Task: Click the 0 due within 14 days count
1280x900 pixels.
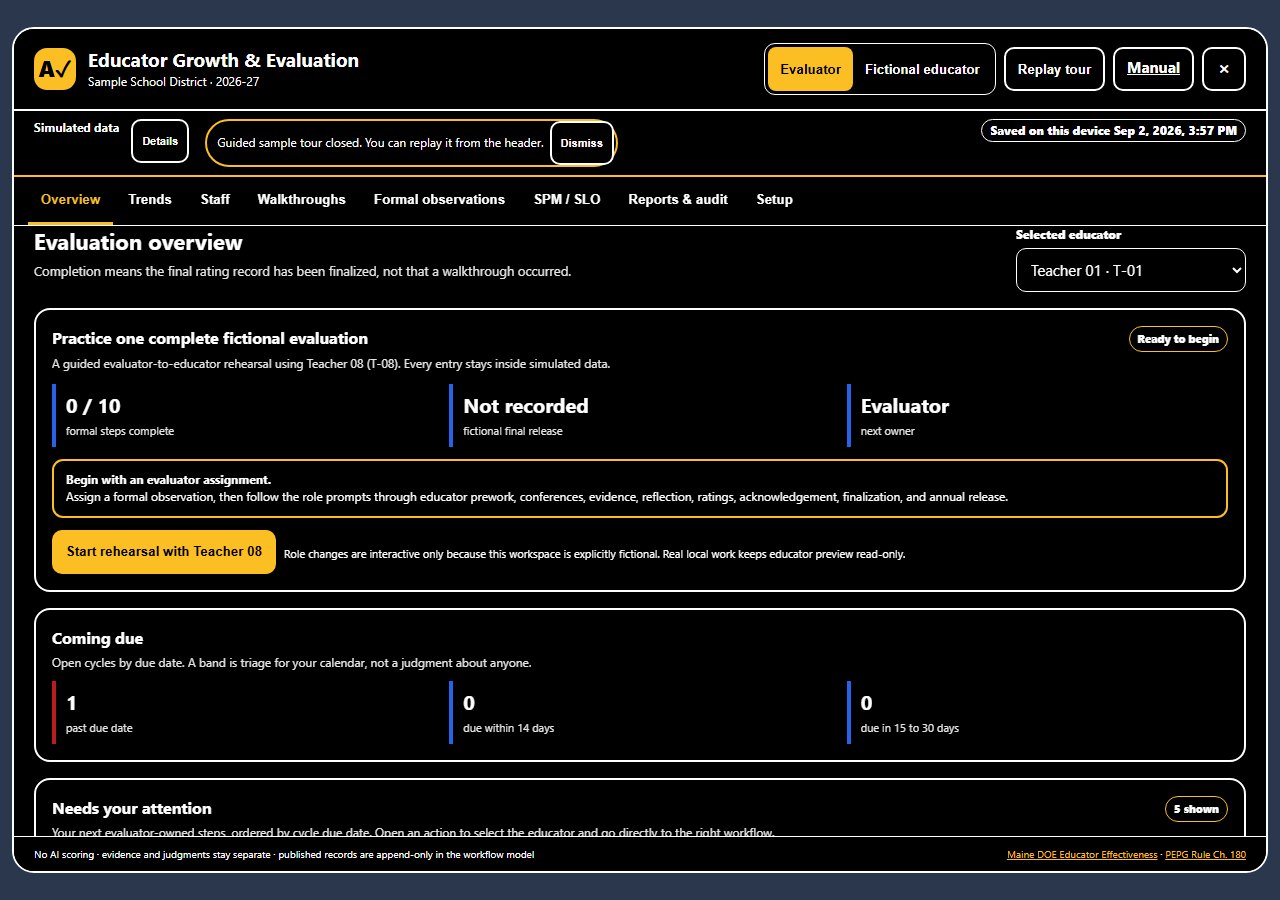Action: click(x=469, y=703)
